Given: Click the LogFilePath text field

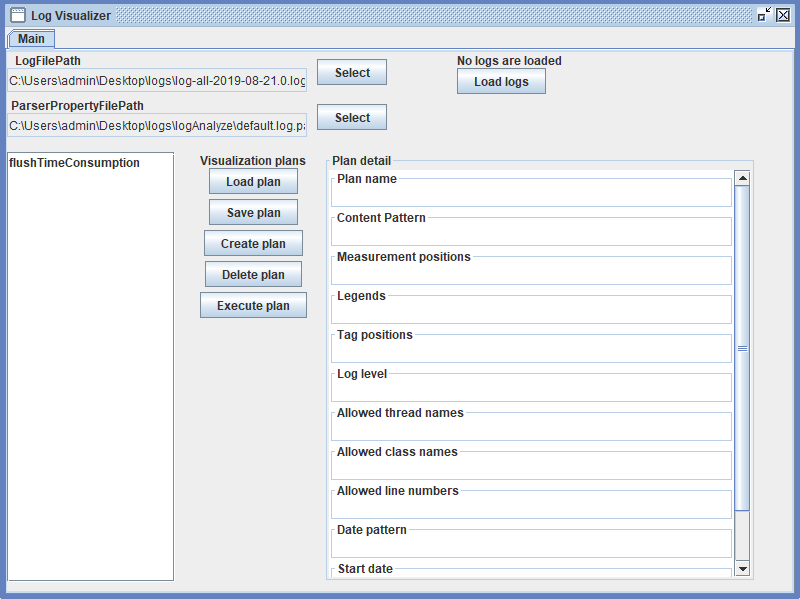Looking at the screenshot, I should pos(157,80).
